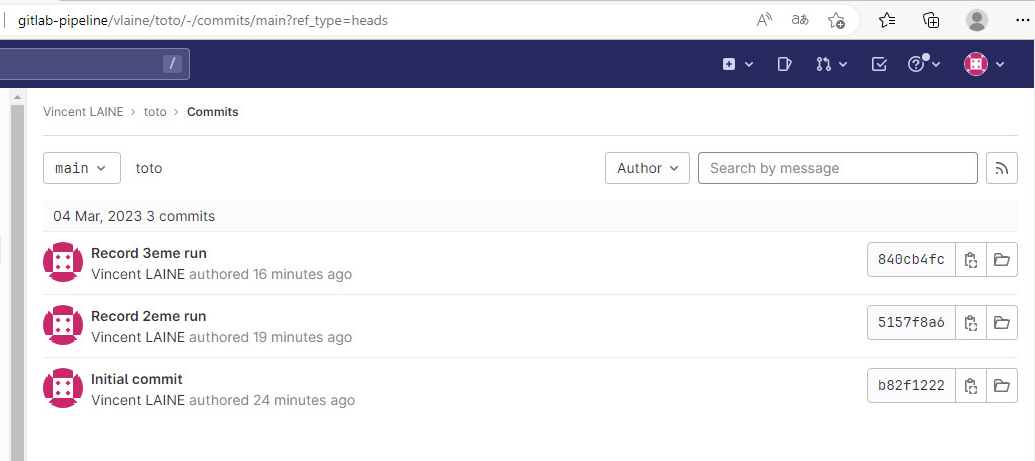Open commit SHA 840cb4fc
The width and height of the screenshot is (1035, 461).
click(x=912, y=260)
